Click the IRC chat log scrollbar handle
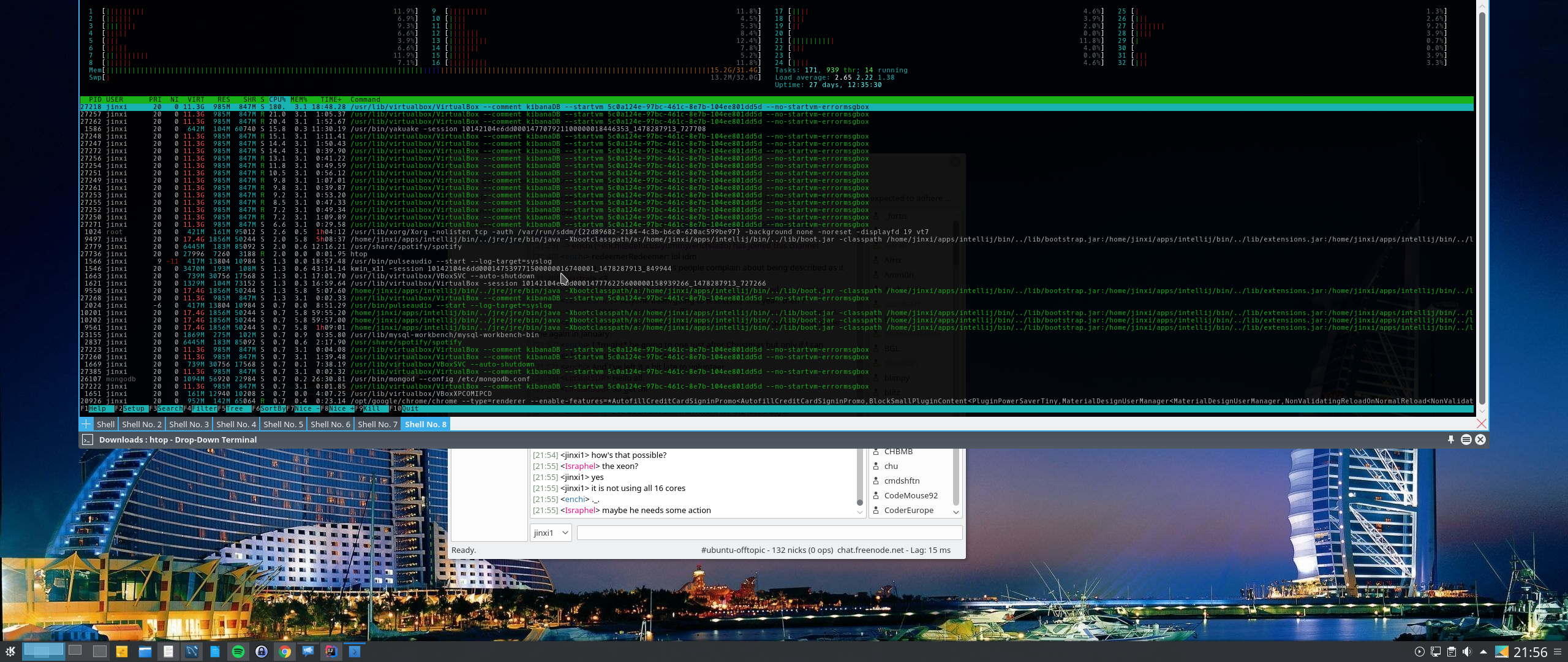1568x662 pixels. 859,502
